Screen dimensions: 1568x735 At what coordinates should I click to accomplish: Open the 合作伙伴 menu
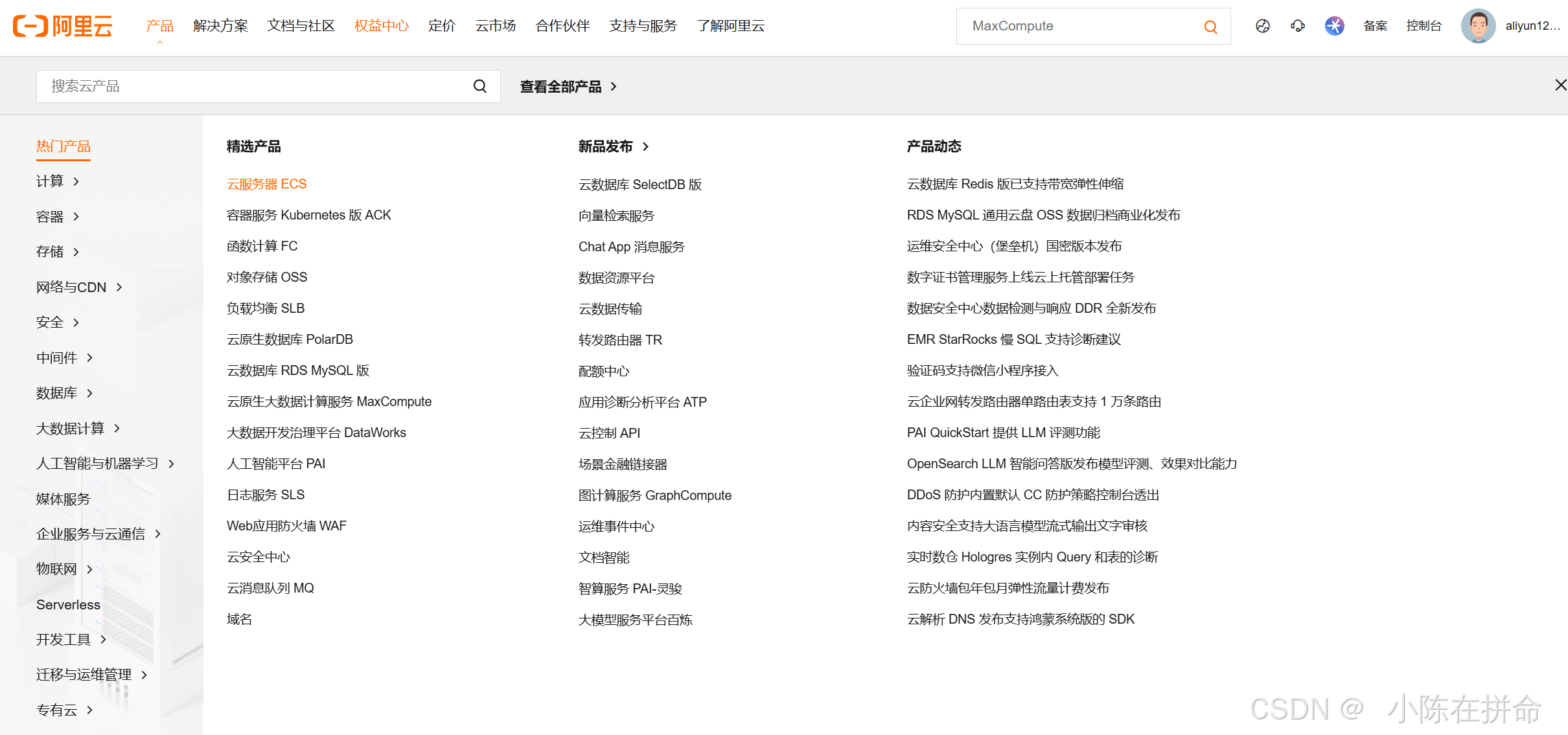[562, 26]
